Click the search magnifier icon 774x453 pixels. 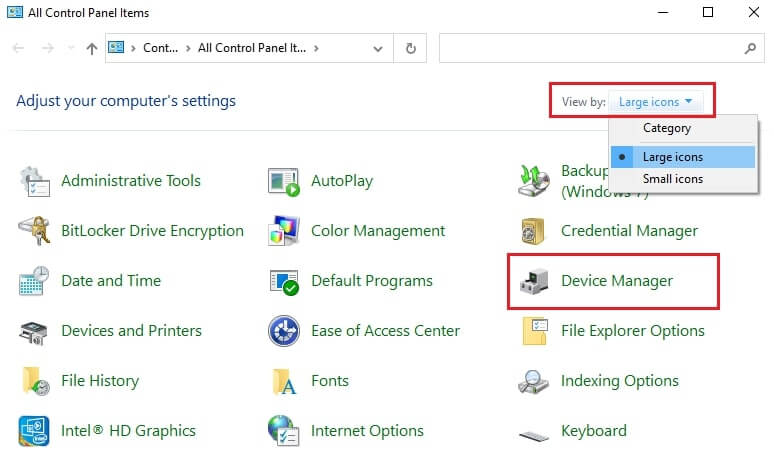click(x=750, y=48)
